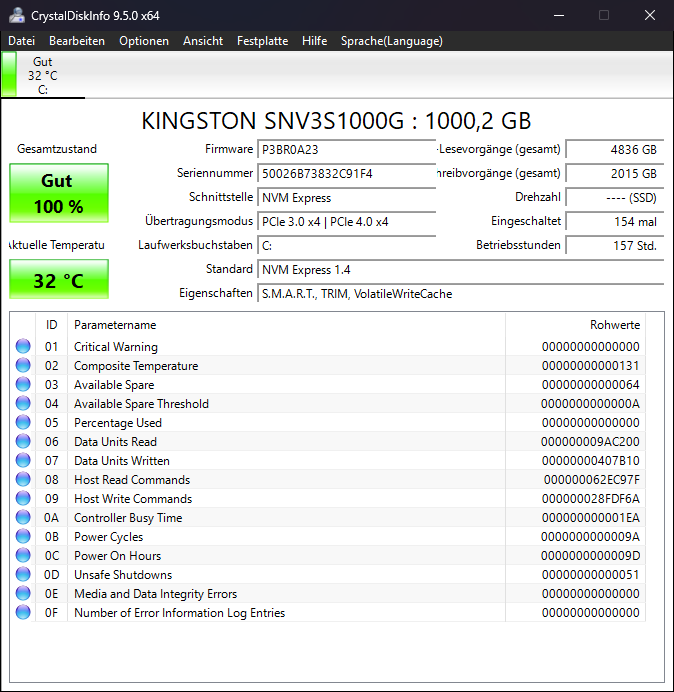The image size is (674, 692).
Task: Click the Schnittstelle field NVM Express
Action: point(346,198)
